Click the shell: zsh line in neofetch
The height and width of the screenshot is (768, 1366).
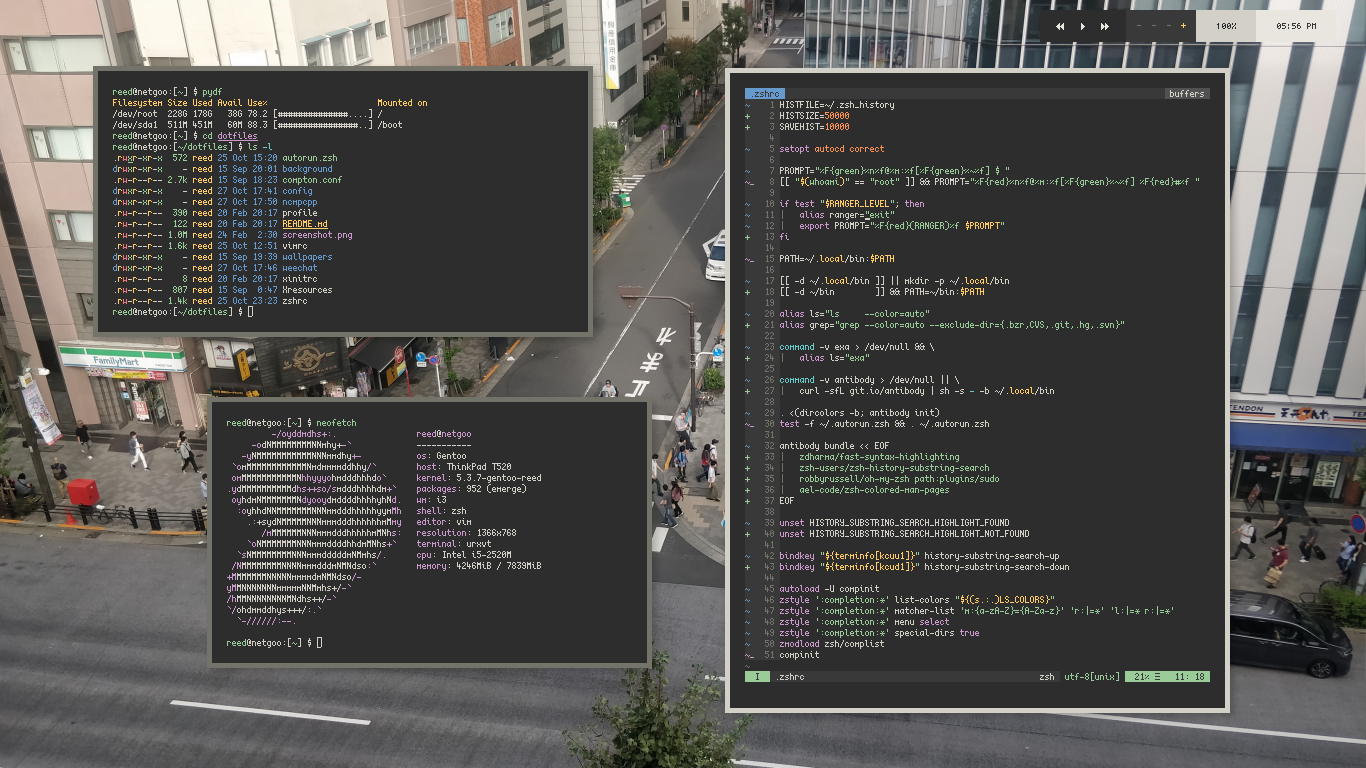pos(441,512)
